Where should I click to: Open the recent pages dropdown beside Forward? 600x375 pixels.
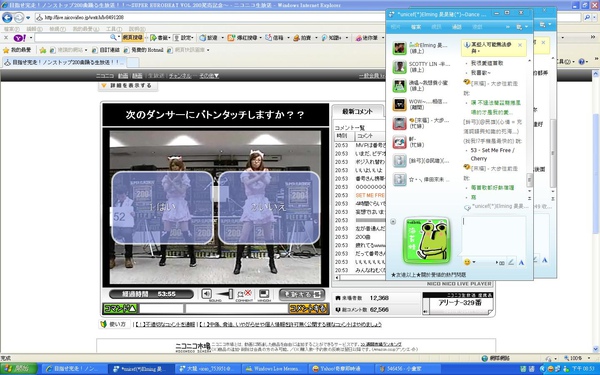tap(28, 18)
